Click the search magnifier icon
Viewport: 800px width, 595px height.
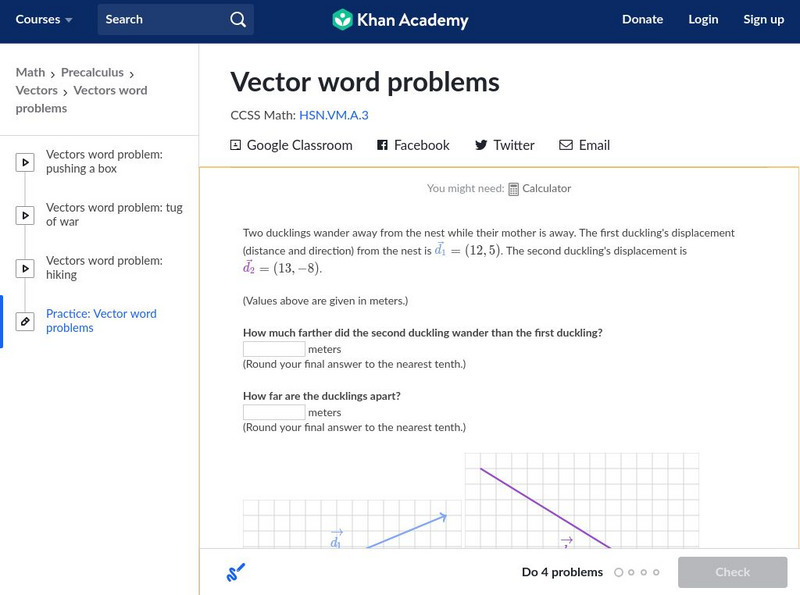tap(237, 20)
